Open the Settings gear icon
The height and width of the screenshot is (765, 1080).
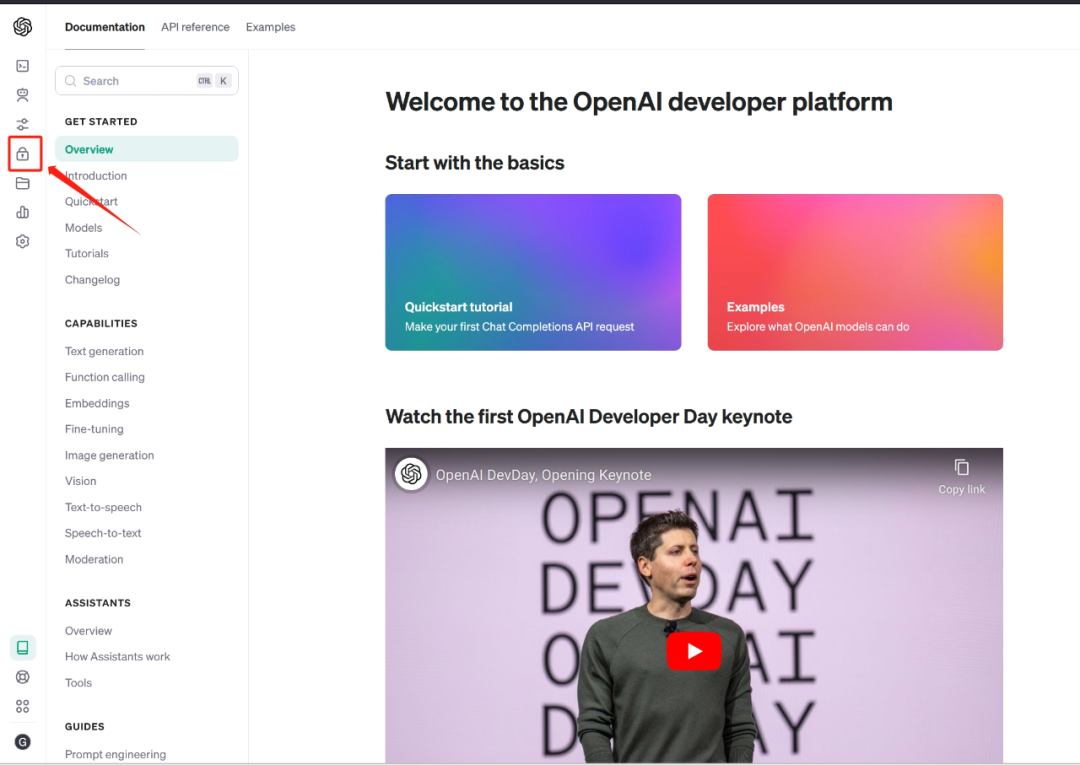pos(22,241)
